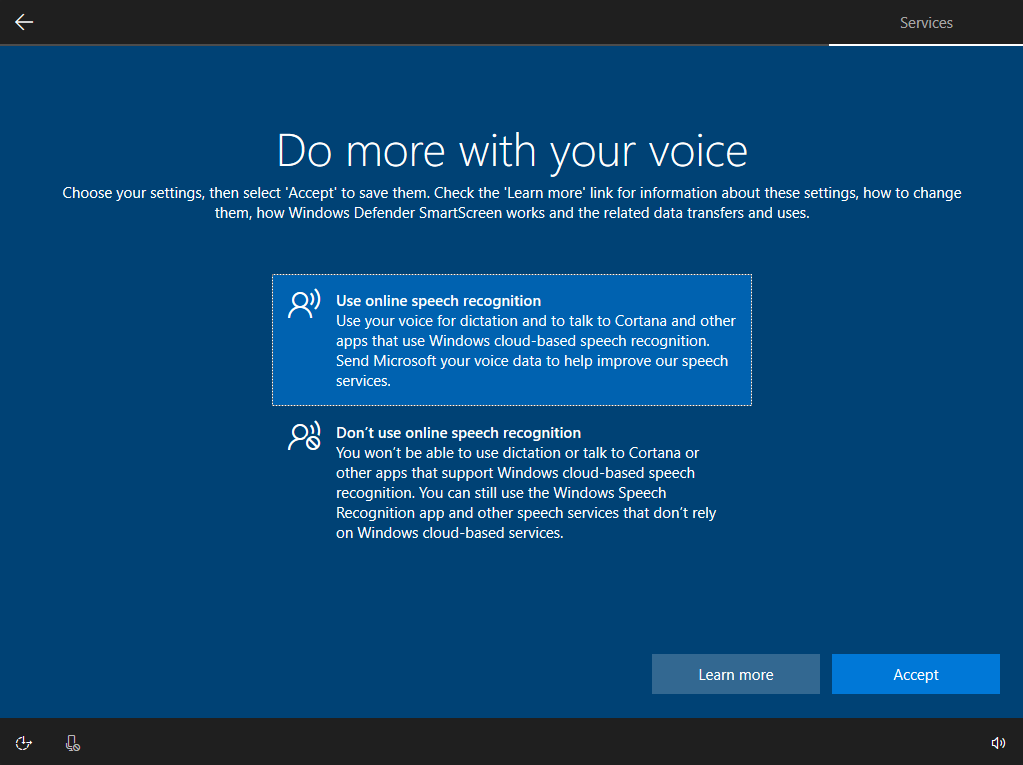Choose Don't use online speech recognition
This screenshot has height=765, width=1023.
[512, 482]
